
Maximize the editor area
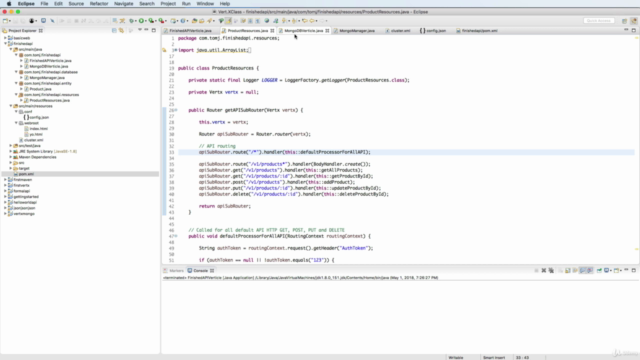click(634, 30)
